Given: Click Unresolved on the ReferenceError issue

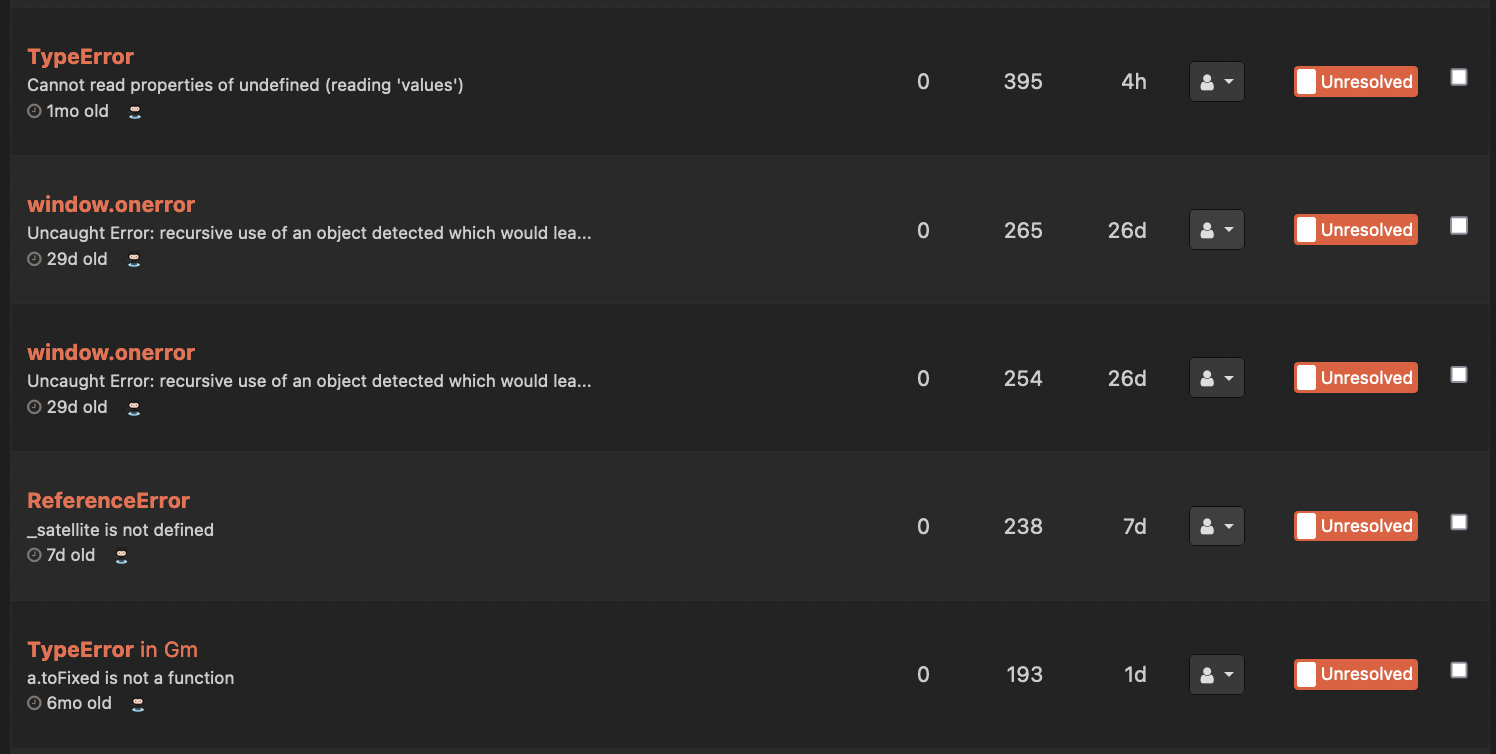Looking at the screenshot, I should tap(1355, 525).
